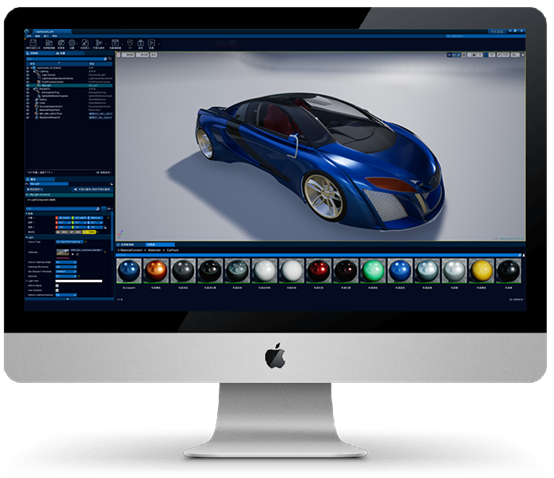Open the viewport options arrow at viewport top-left
Image resolution: width=554 pixels, height=478 pixels.
click(118, 55)
